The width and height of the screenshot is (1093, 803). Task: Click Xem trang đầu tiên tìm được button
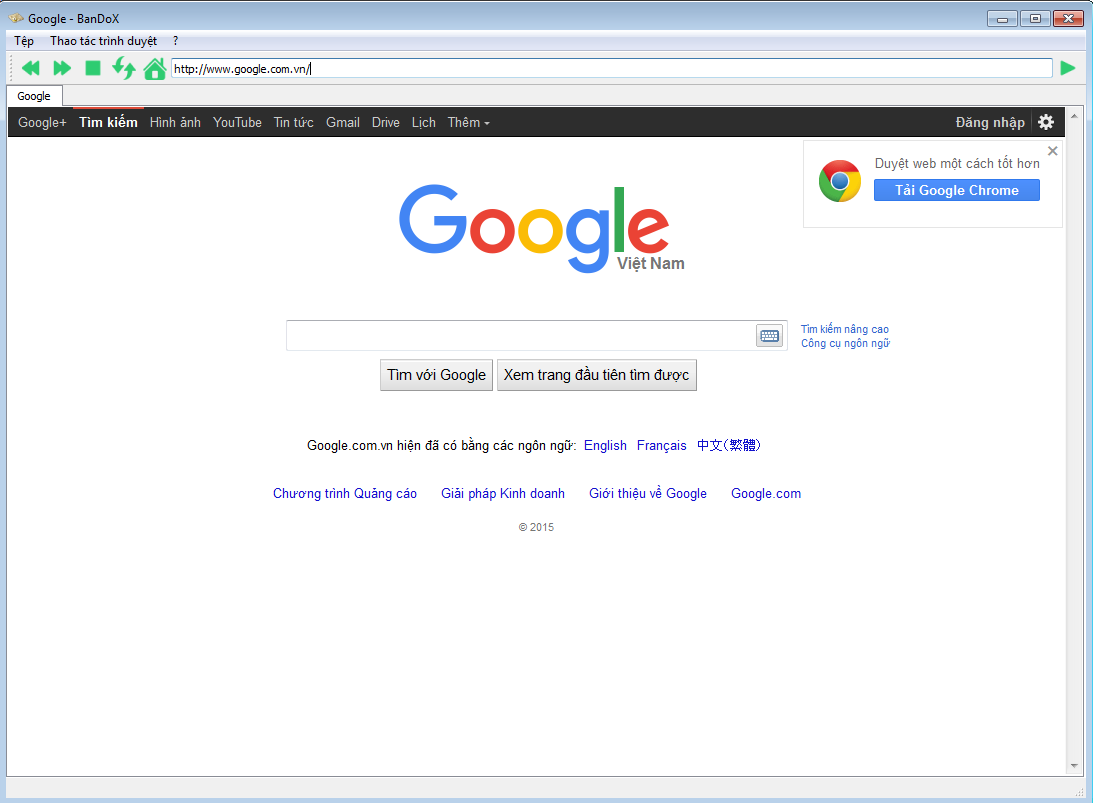pos(597,375)
